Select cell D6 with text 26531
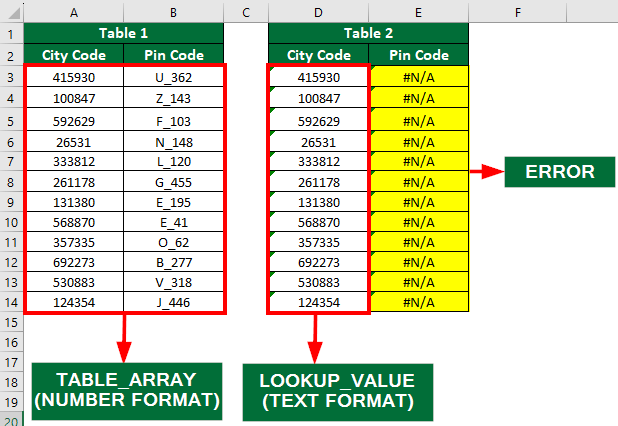 click(318, 142)
